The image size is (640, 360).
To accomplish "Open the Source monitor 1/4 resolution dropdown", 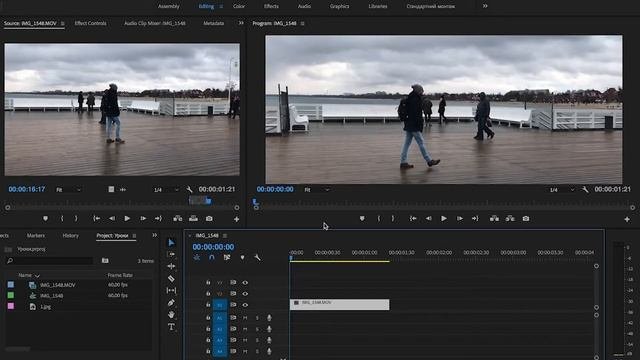I will tap(166, 190).
